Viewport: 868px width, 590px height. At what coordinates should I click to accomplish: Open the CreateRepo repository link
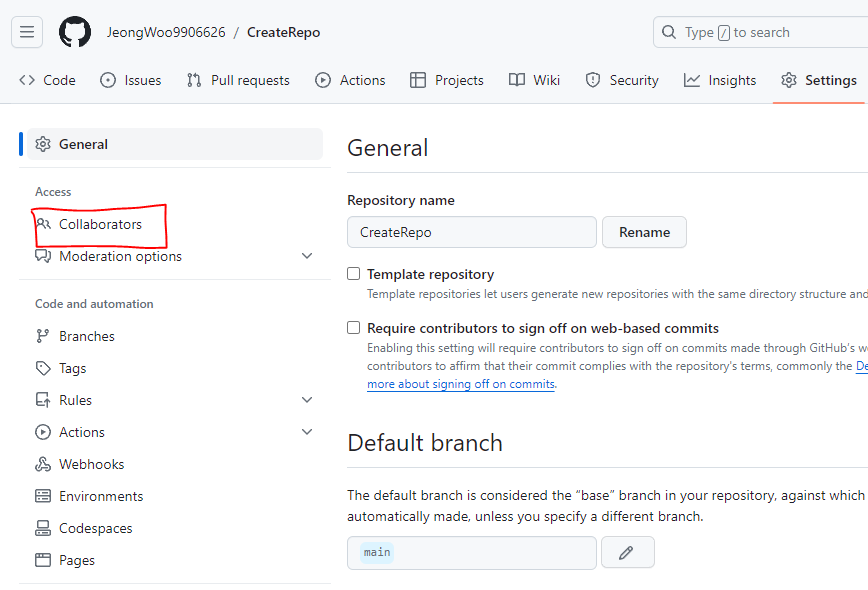coord(283,32)
